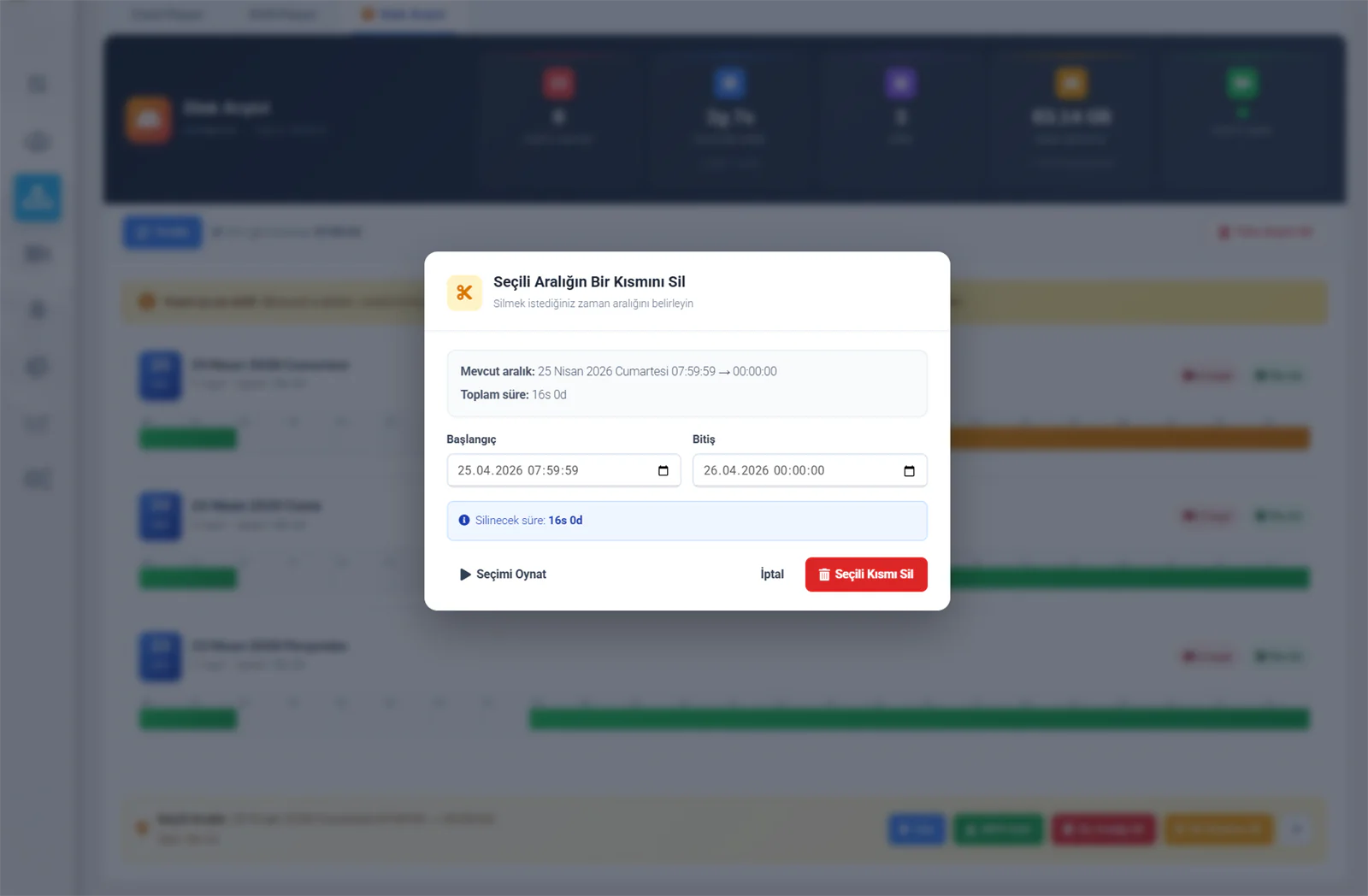Cancel the dialog with İptal
Screen dimensions: 1368x896
point(772,575)
